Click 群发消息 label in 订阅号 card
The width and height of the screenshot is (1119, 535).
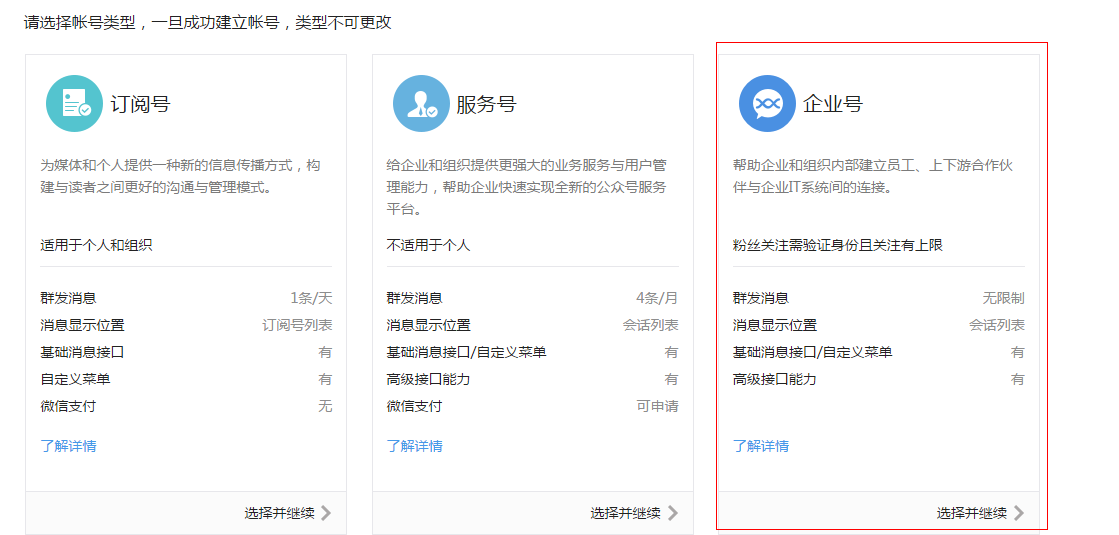pyautogui.click(x=69, y=298)
